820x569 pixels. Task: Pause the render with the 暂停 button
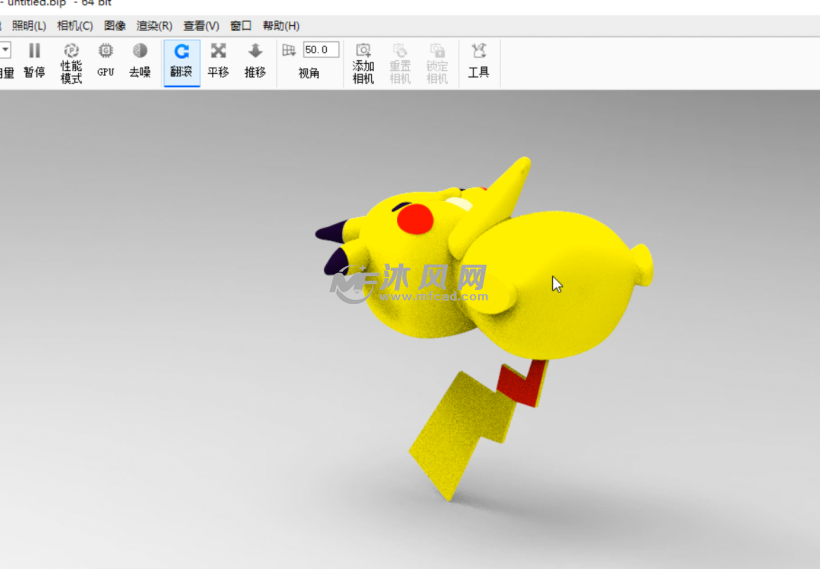(35, 62)
